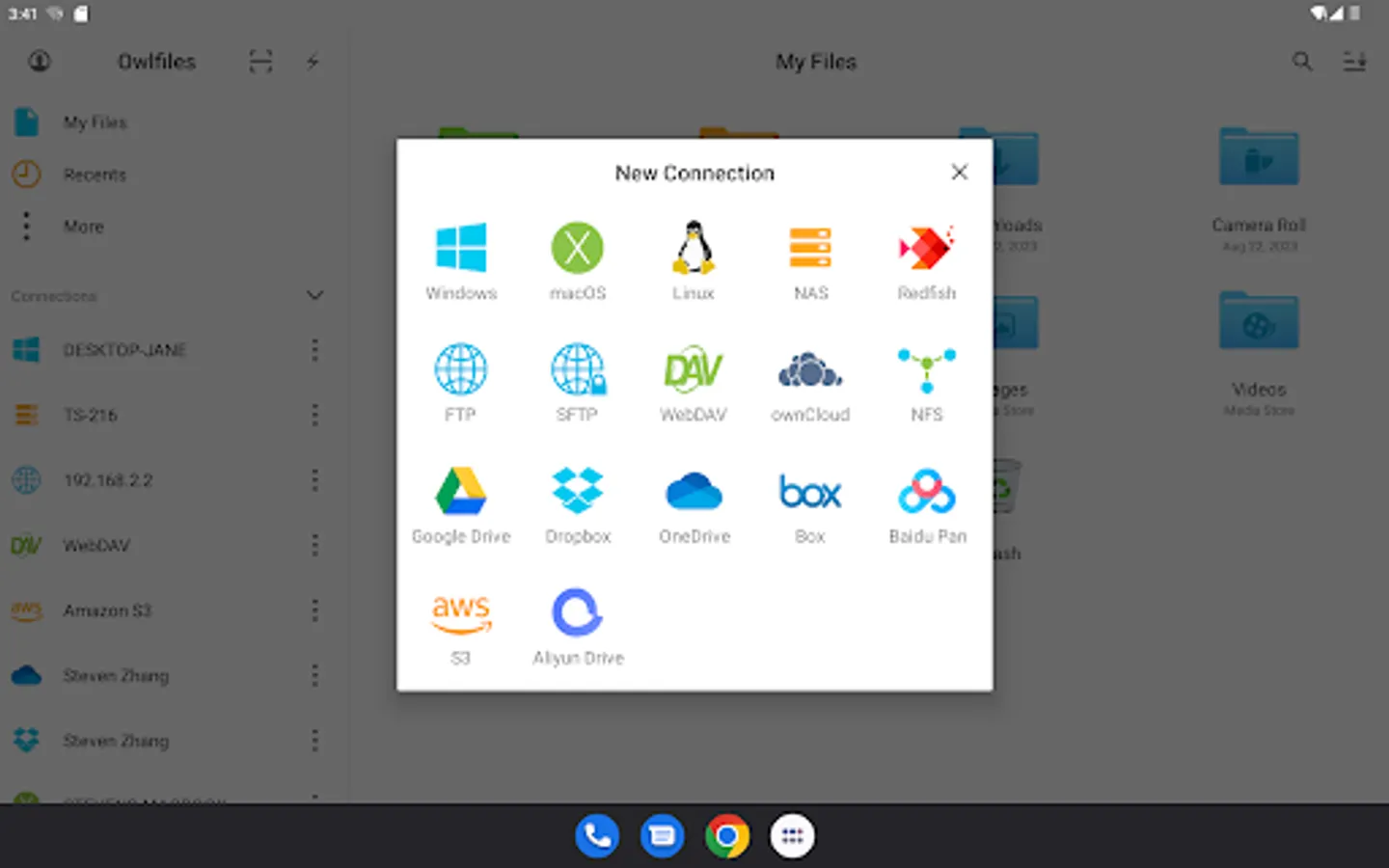
Task: Open DESKTOP-JANE connection
Action: pyautogui.click(x=124, y=350)
